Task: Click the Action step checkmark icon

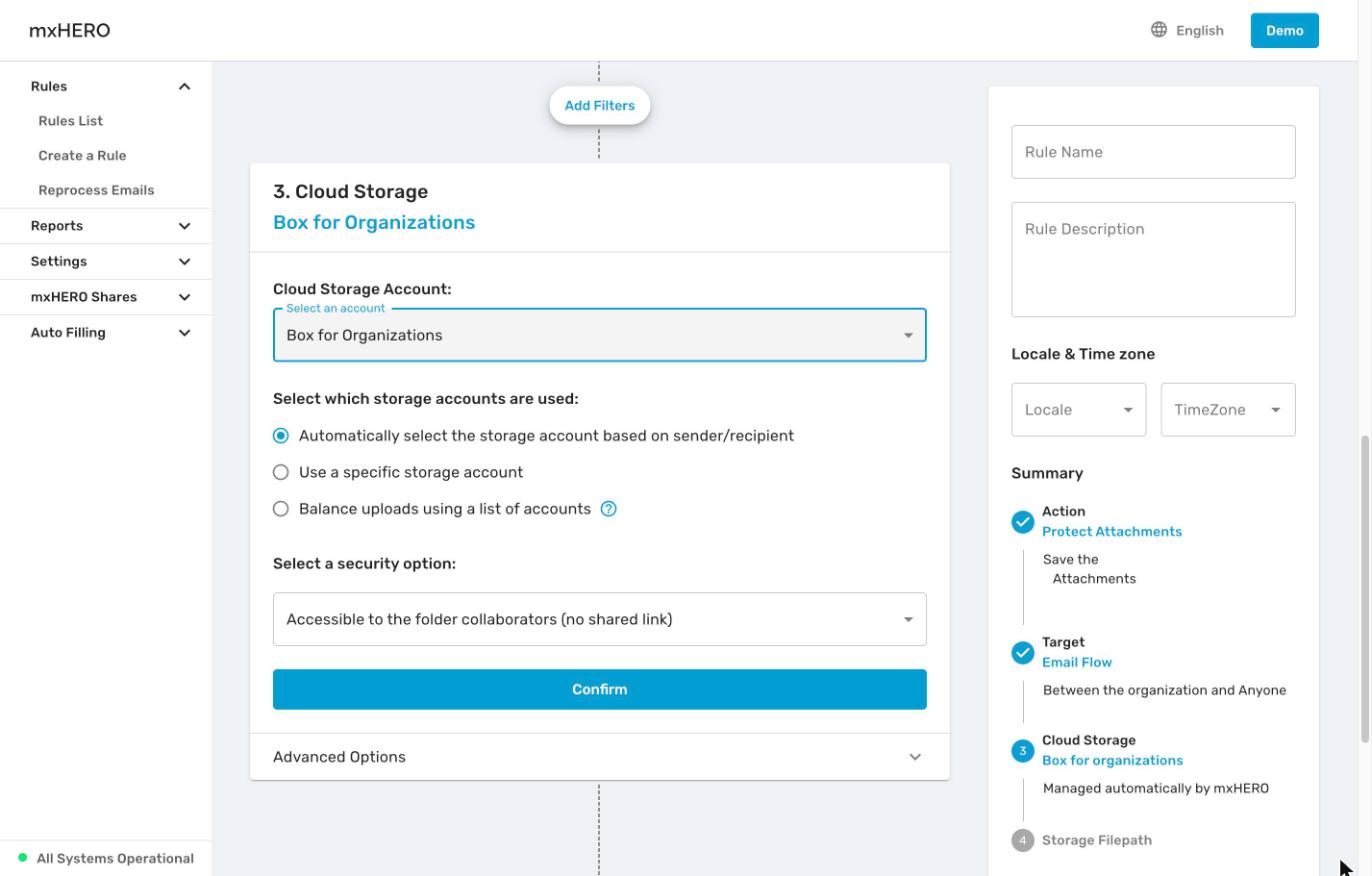Action: point(1022,522)
